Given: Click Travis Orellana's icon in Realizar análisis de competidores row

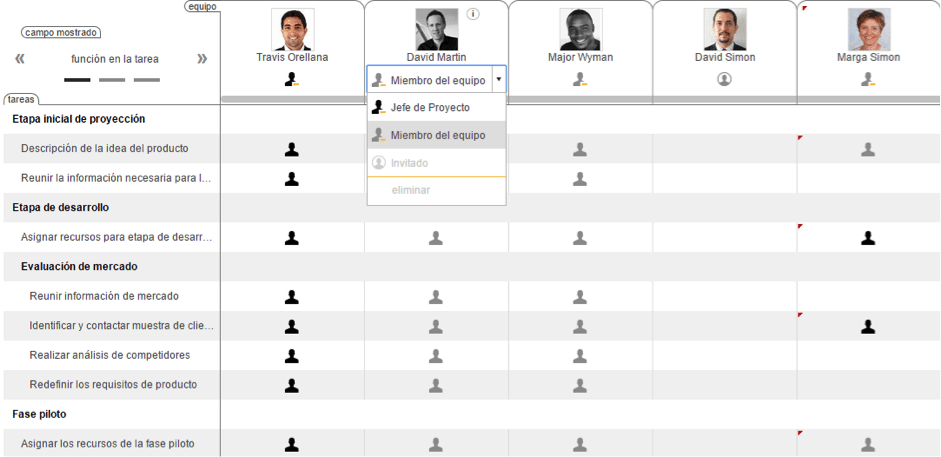Looking at the screenshot, I should point(292,356).
